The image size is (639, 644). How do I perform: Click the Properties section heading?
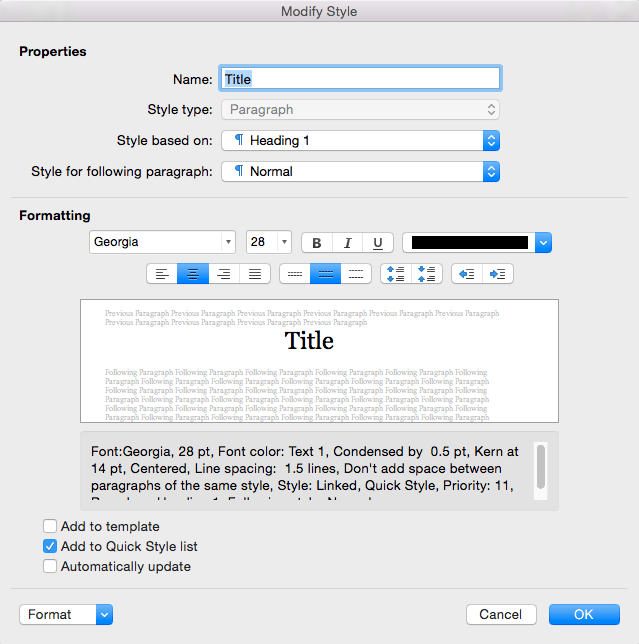[53, 52]
